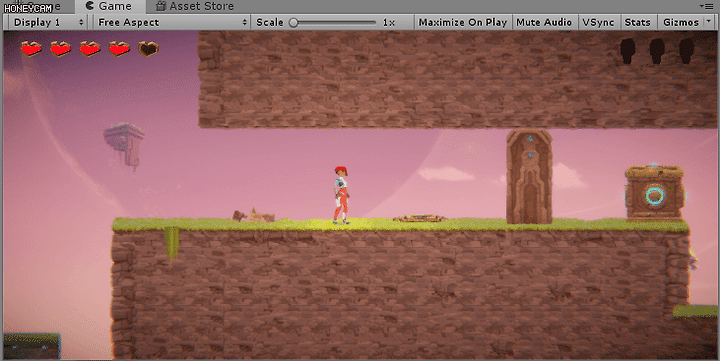Toggle Maximize On Play

point(463,22)
